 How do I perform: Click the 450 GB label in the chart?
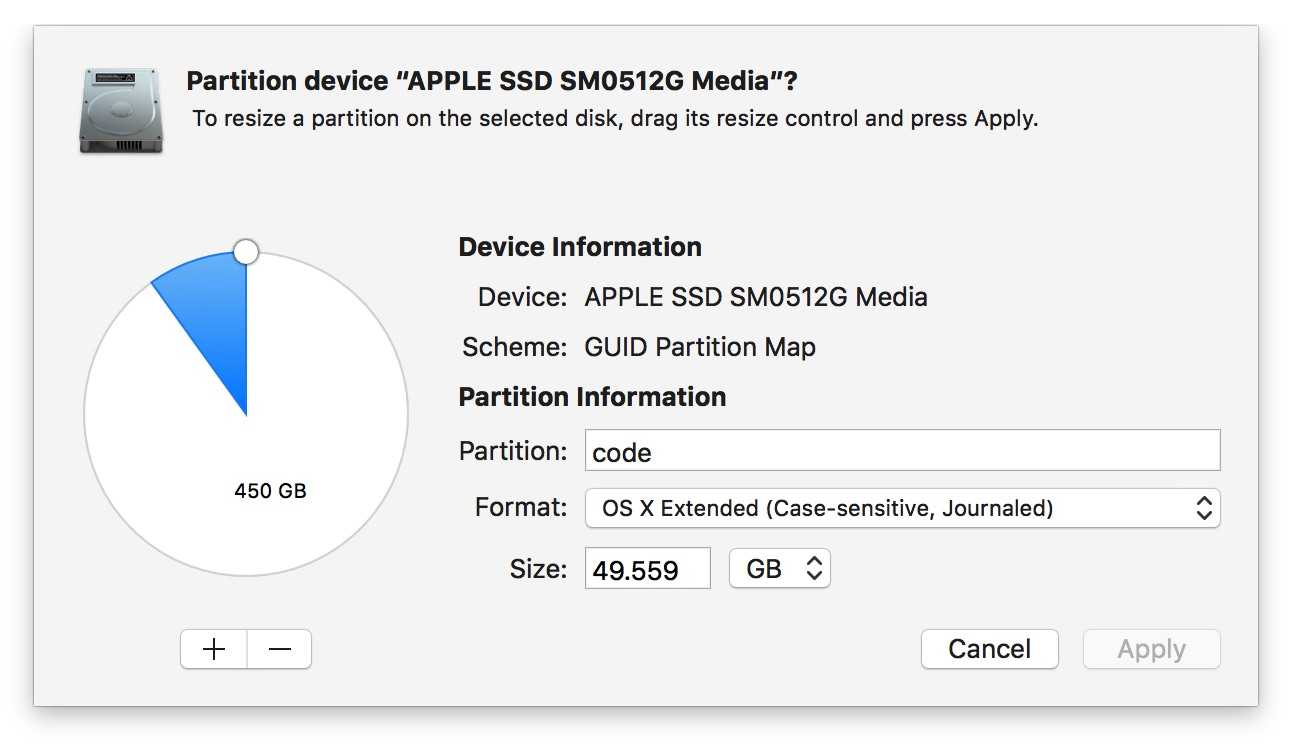(270, 491)
